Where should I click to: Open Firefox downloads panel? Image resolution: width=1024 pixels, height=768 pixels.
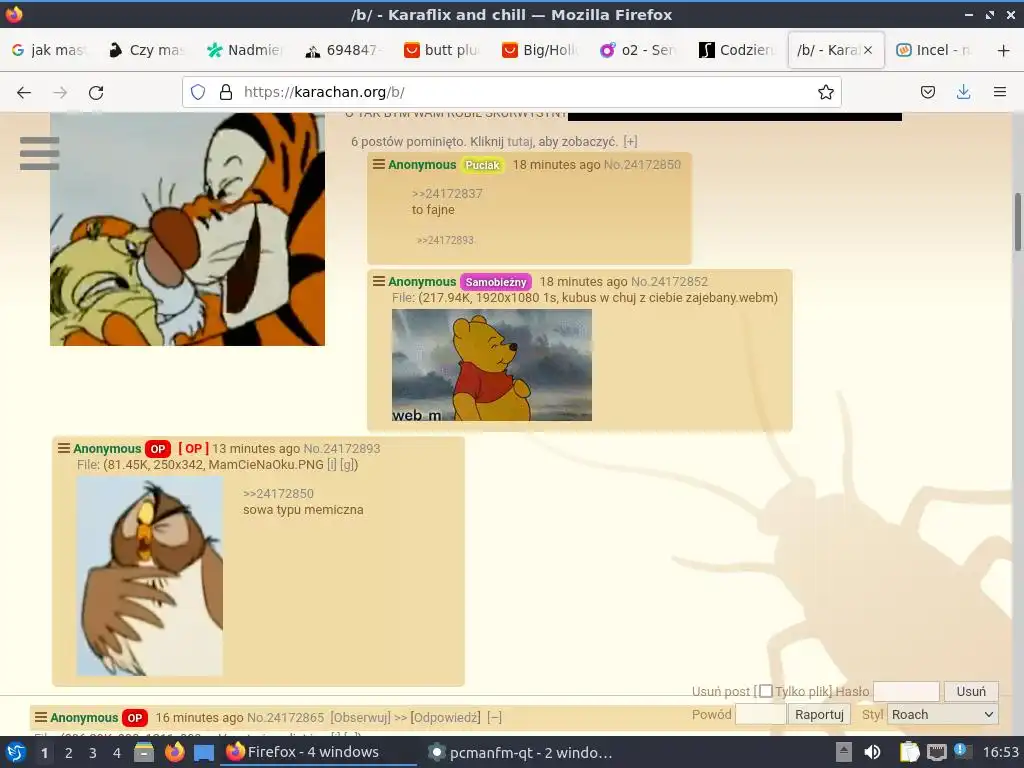pyautogui.click(x=963, y=92)
